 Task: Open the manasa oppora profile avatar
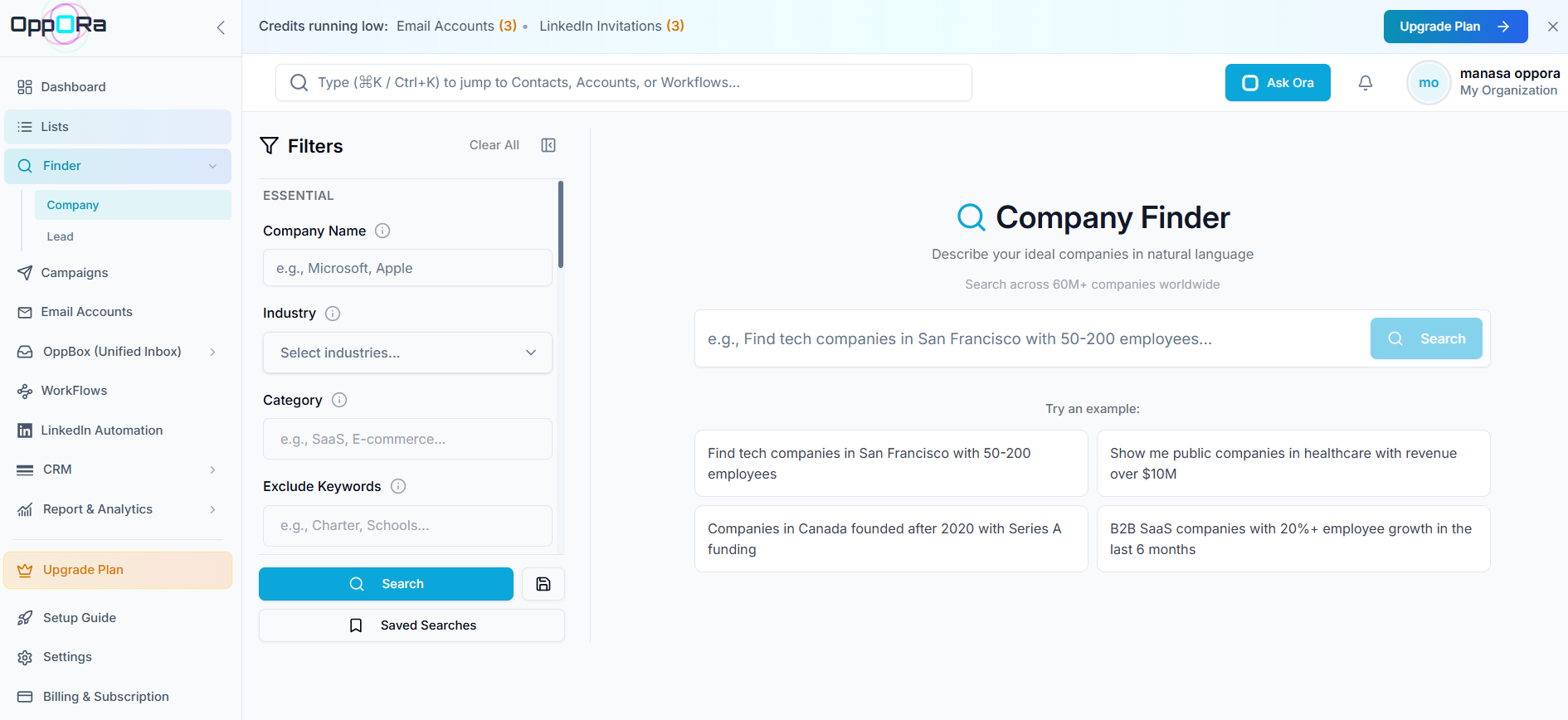[x=1429, y=83]
